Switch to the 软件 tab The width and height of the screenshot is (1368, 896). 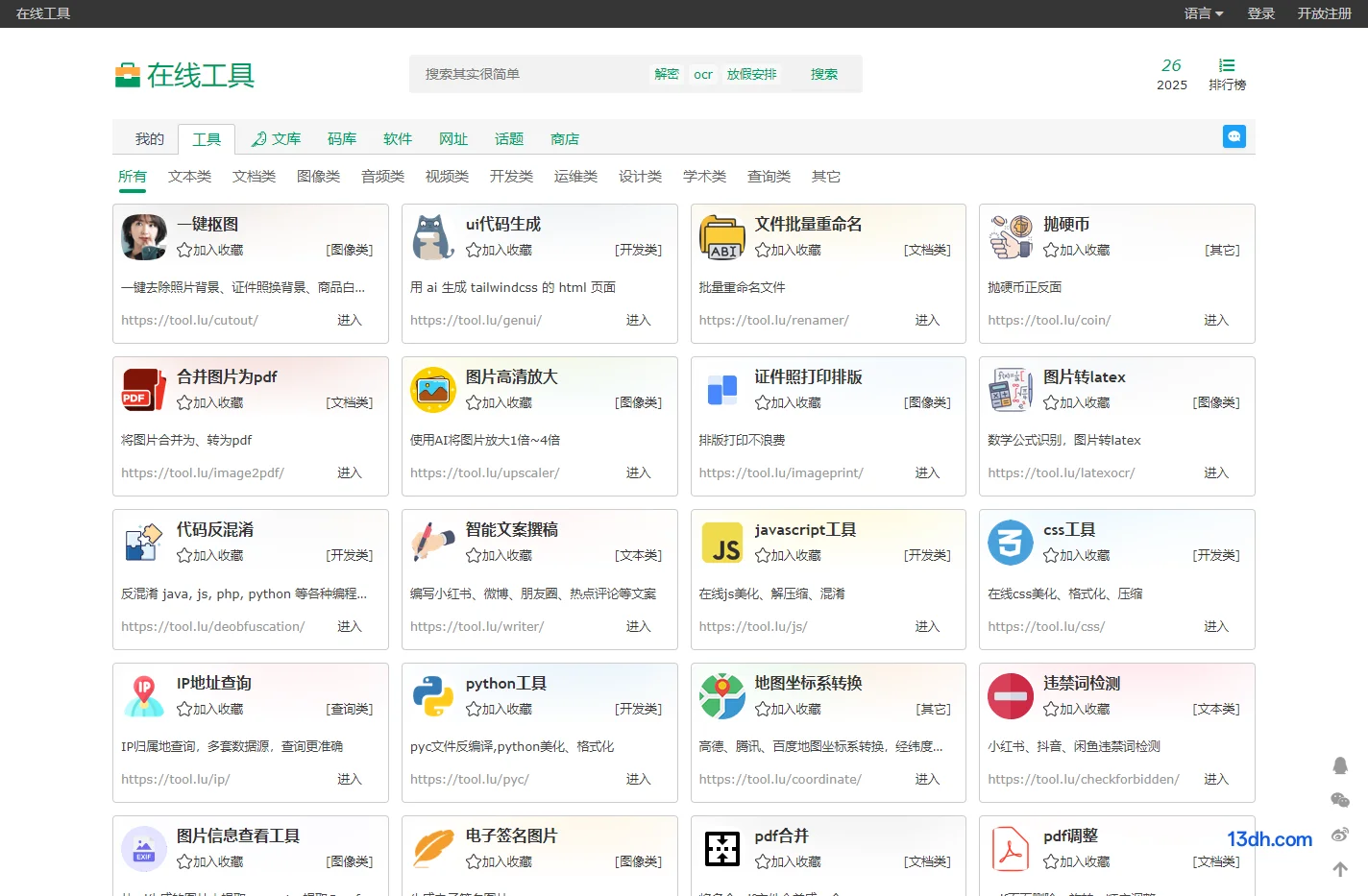point(398,138)
